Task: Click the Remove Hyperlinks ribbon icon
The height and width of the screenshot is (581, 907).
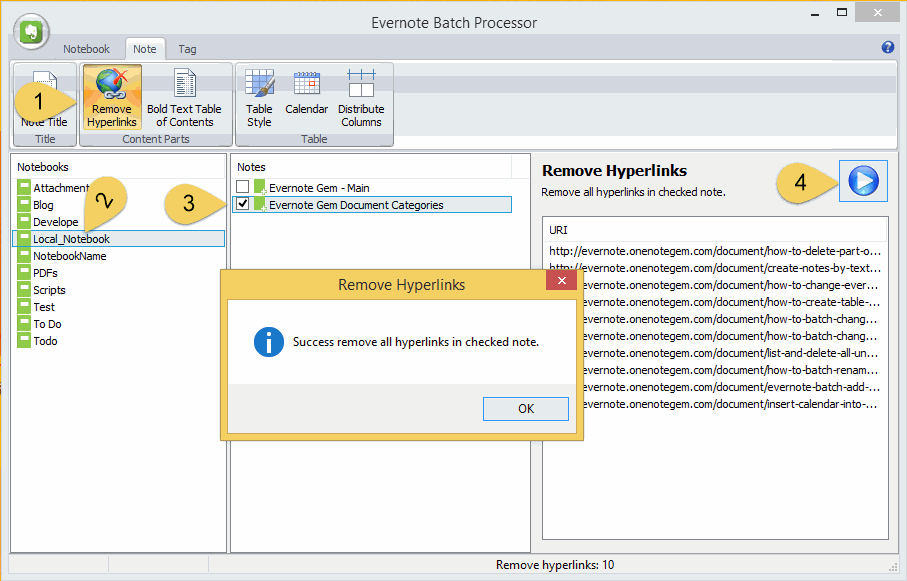Action: tap(112, 97)
